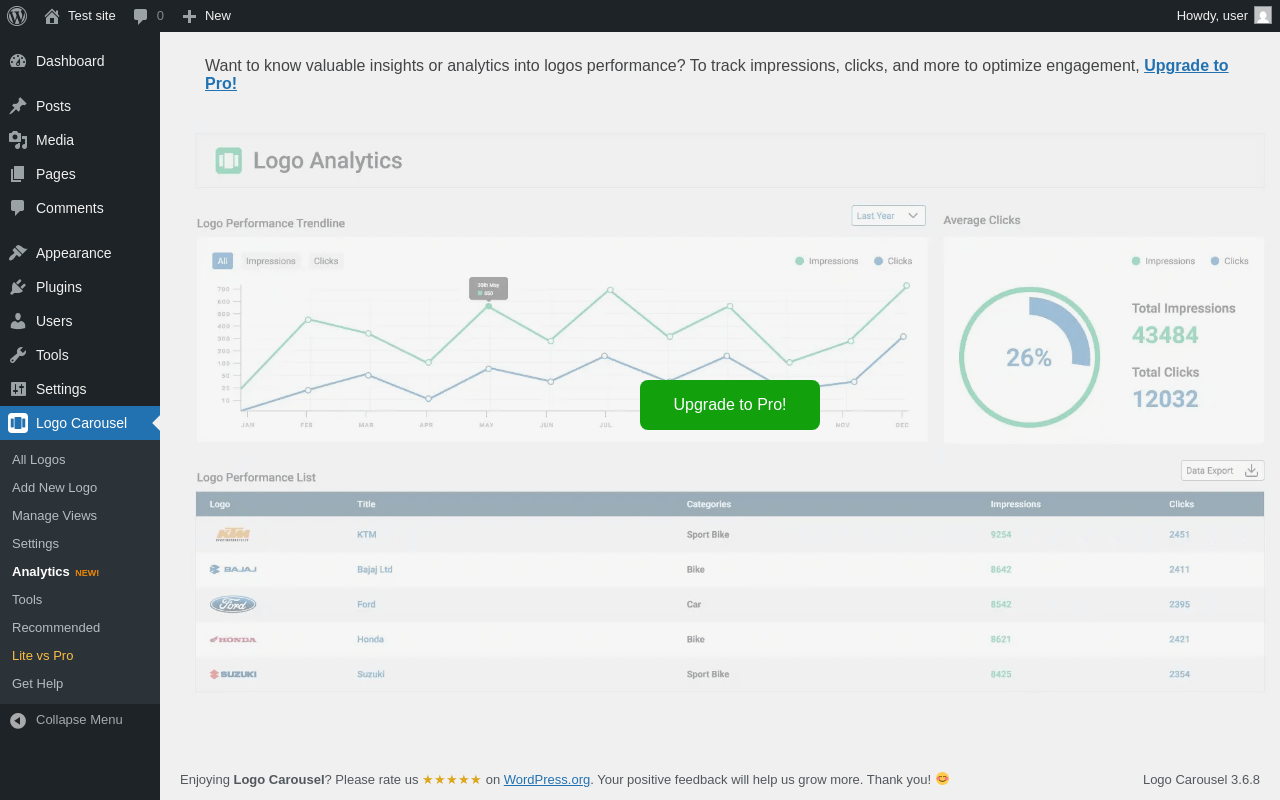Open Add New Logo submenu item
The image size is (1280, 800).
[55, 488]
